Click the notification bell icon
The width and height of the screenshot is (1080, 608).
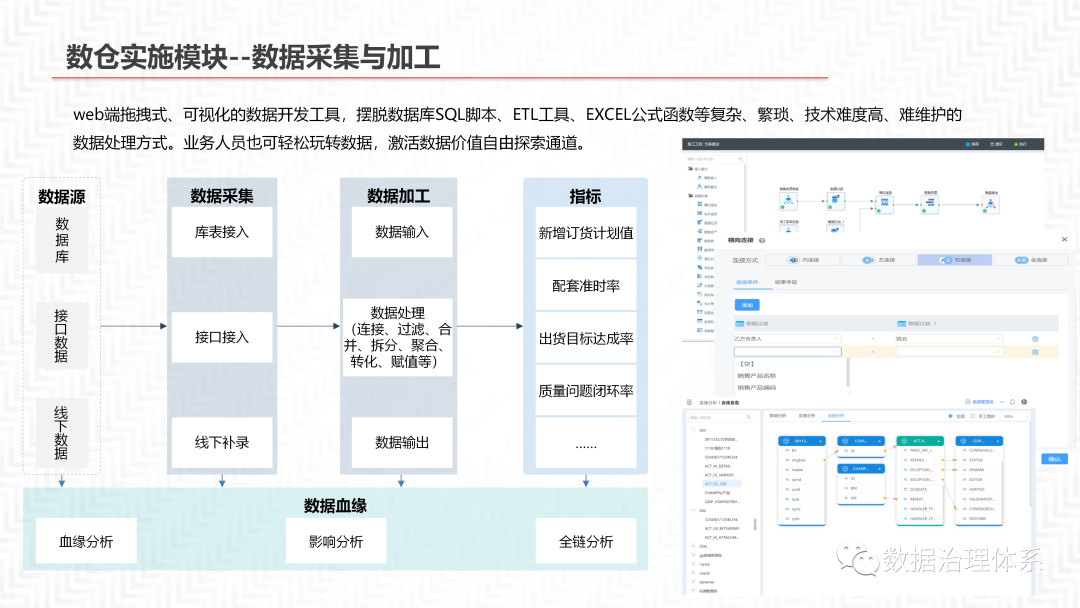pos(1011,401)
